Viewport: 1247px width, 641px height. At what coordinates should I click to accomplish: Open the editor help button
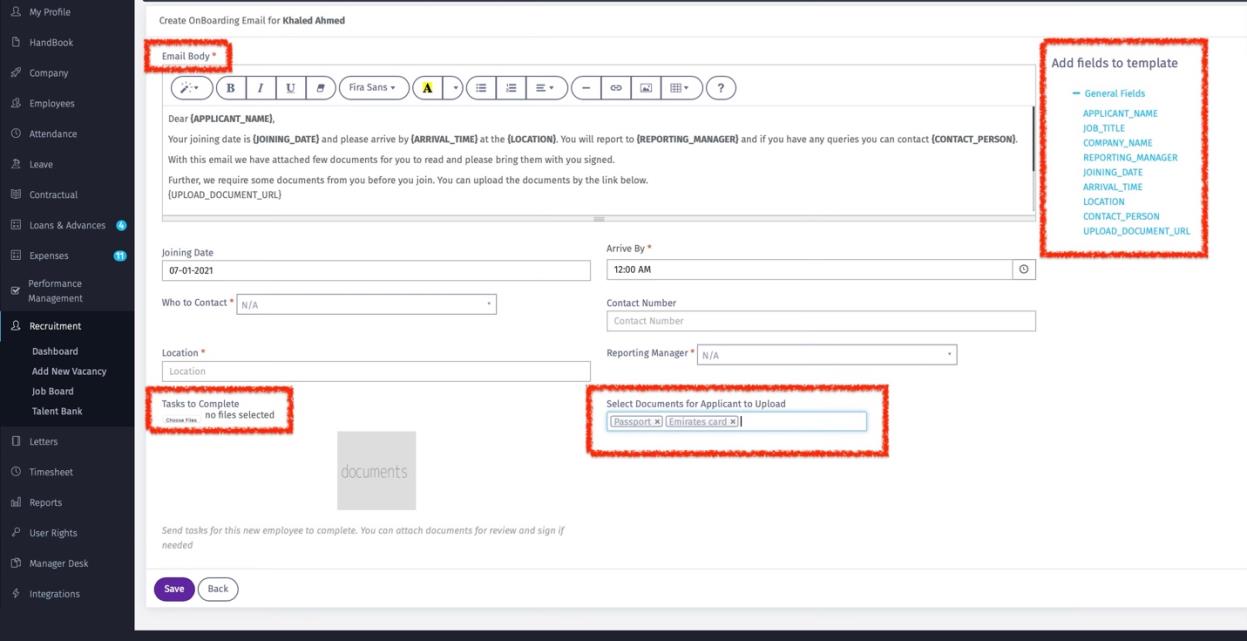click(721, 88)
